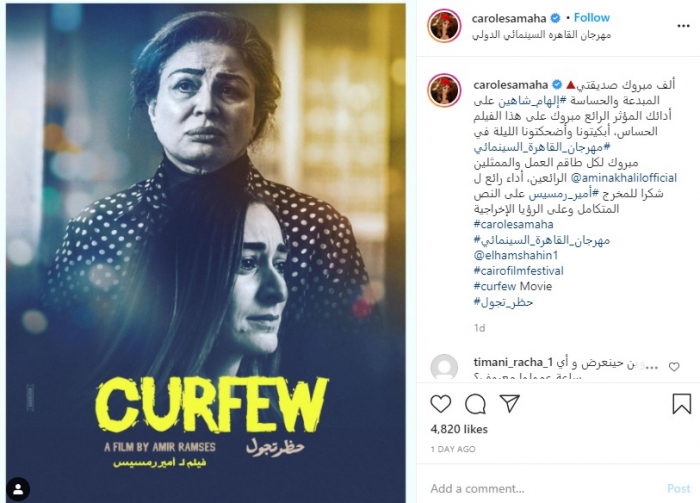700x503 pixels.
Task: Like timani_racha_1's comment with small heart
Action: [674, 366]
